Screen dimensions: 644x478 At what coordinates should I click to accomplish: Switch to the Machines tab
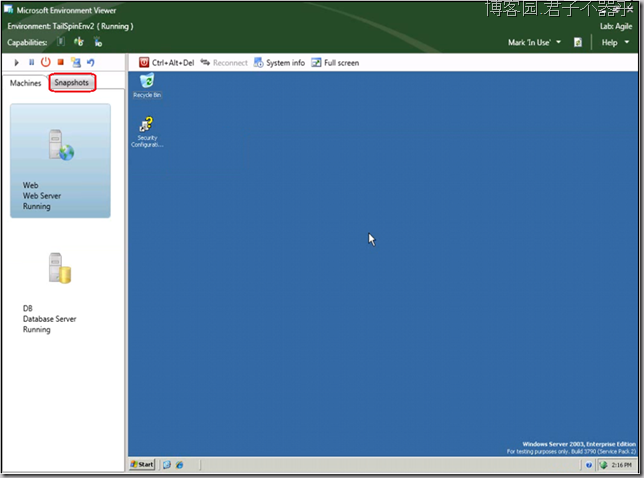click(x=25, y=83)
